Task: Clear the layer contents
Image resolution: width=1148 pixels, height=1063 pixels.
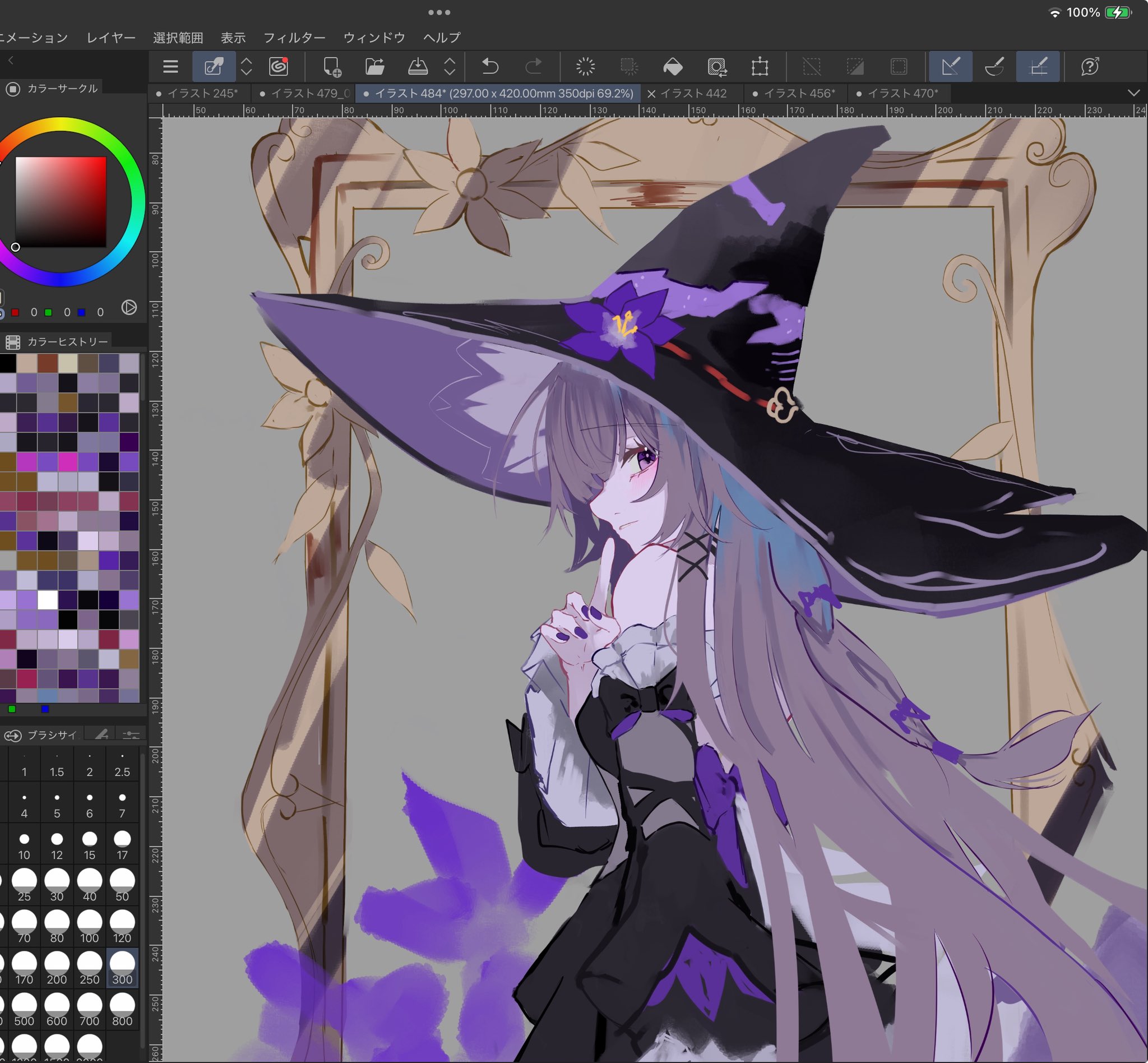Action: coord(586,67)
